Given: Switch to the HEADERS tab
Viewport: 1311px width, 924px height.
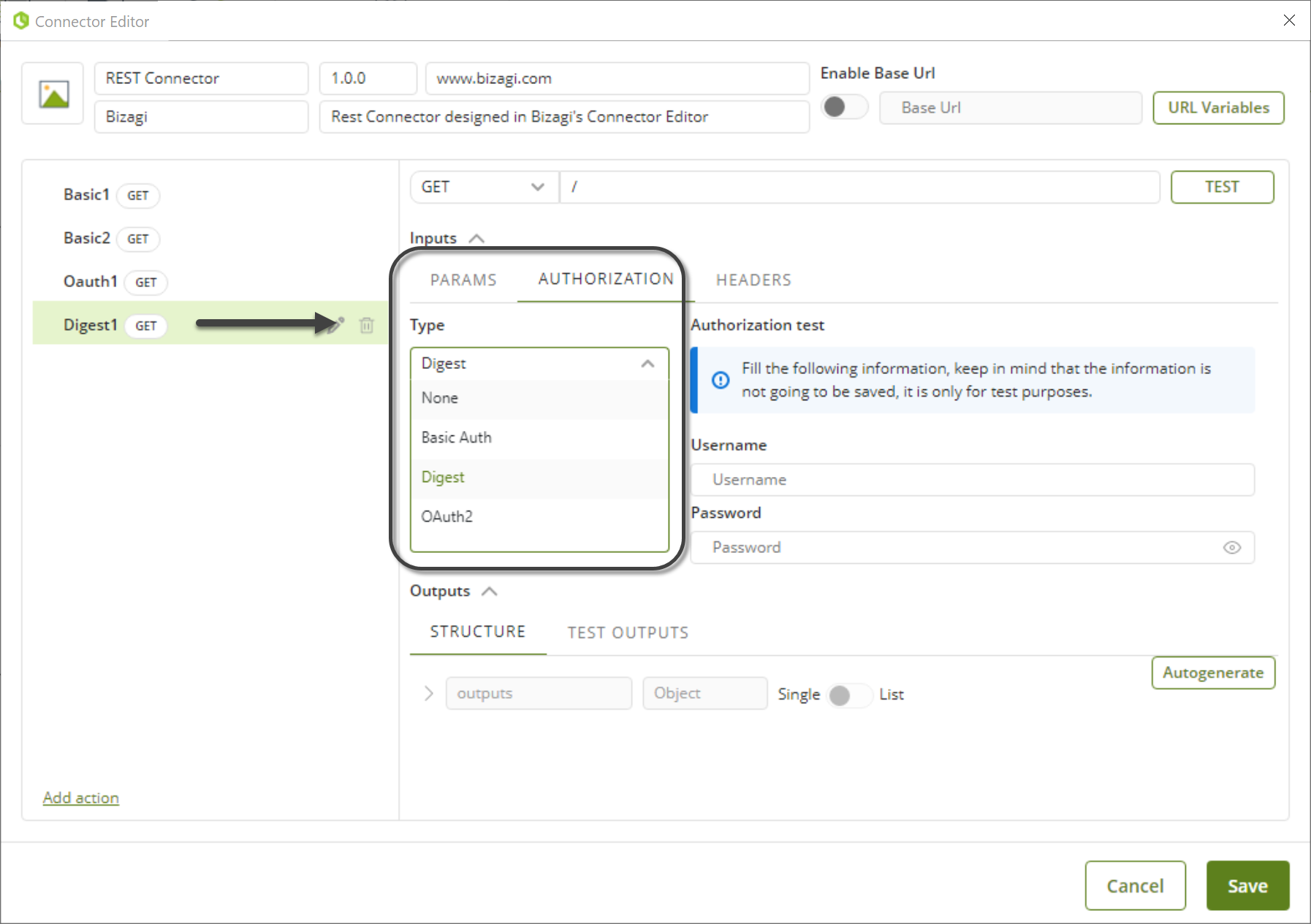Looking at the screenshot, I should (753, 280).
